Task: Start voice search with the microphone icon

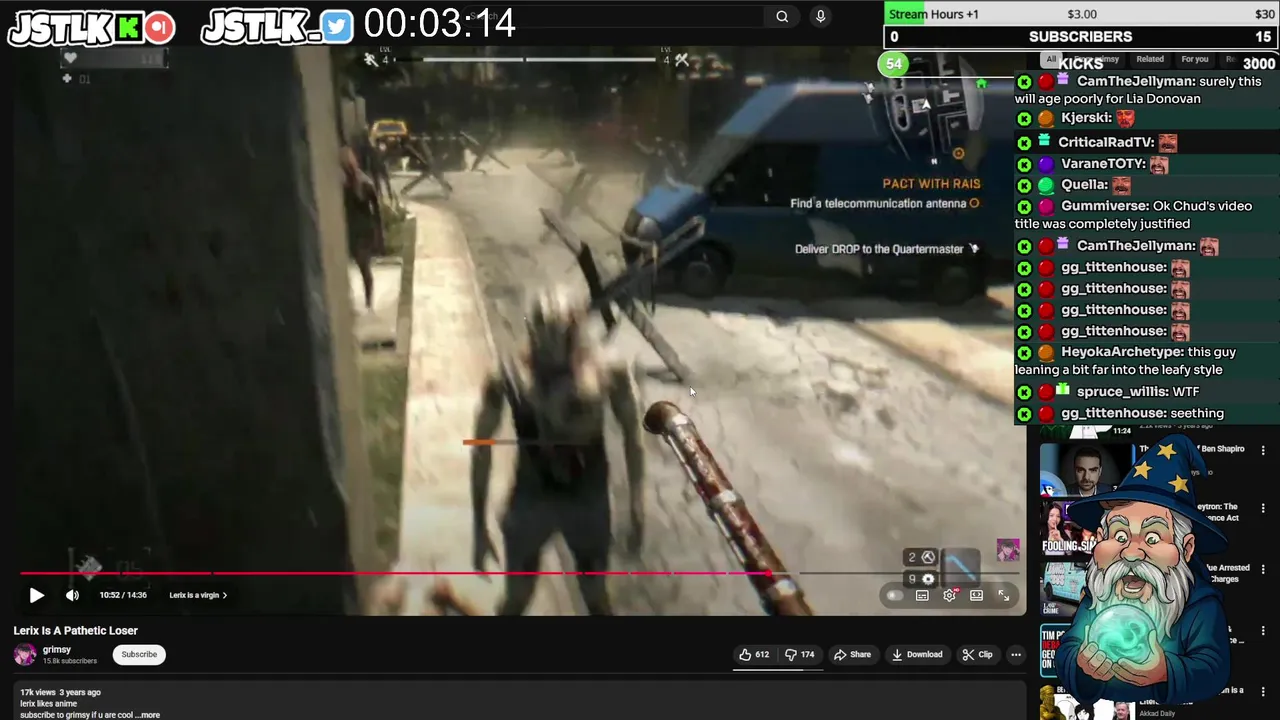Action: 821,16
